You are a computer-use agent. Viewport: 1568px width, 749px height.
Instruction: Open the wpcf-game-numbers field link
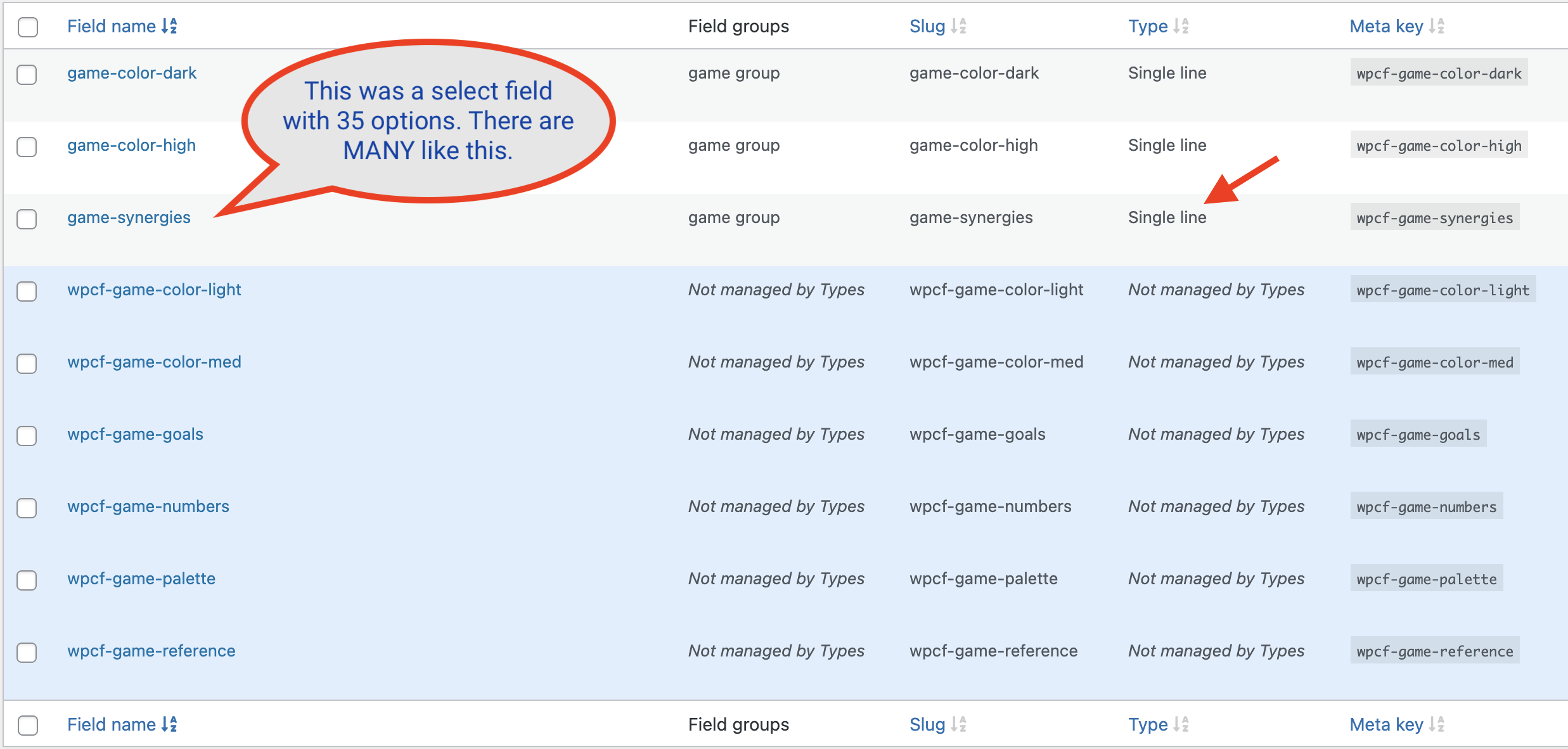(148, 506)
